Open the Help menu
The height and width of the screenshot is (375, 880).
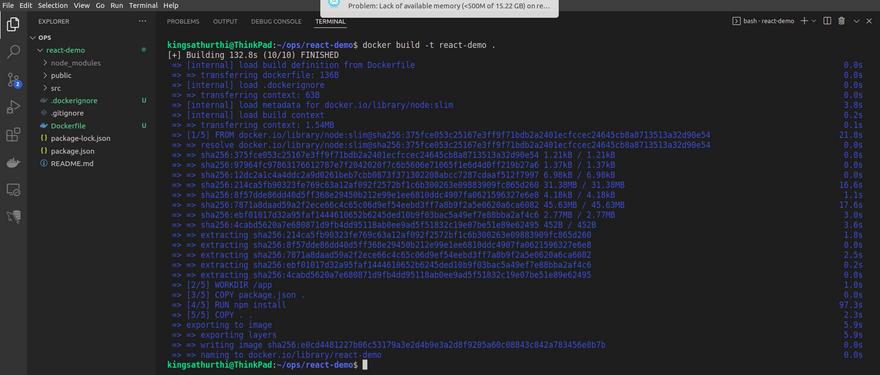pos(171,5)
